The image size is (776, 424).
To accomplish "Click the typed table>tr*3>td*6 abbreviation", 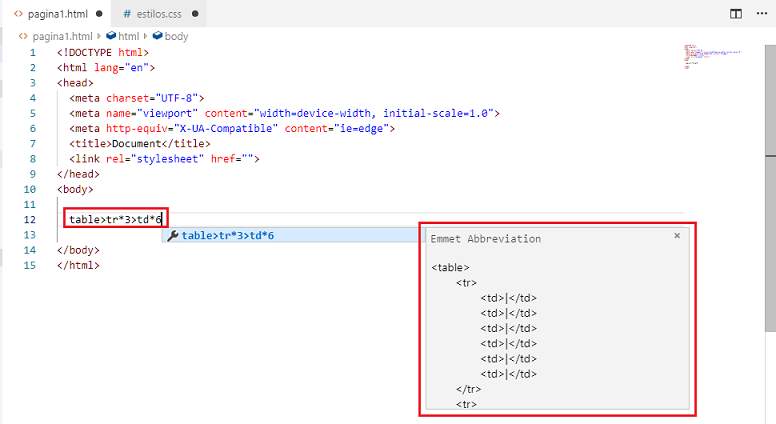I will [x=115, y=220].
